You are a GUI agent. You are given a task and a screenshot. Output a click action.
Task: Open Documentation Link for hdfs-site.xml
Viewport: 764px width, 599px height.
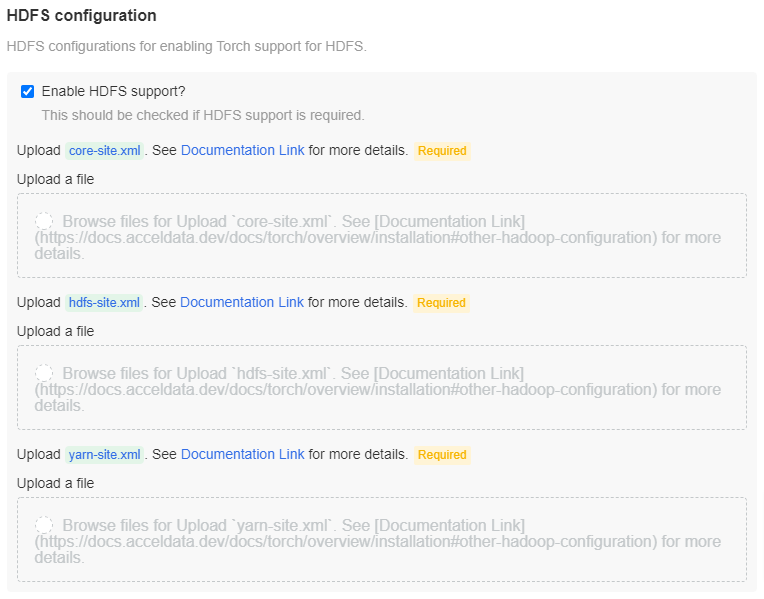[x=242, y=302]
